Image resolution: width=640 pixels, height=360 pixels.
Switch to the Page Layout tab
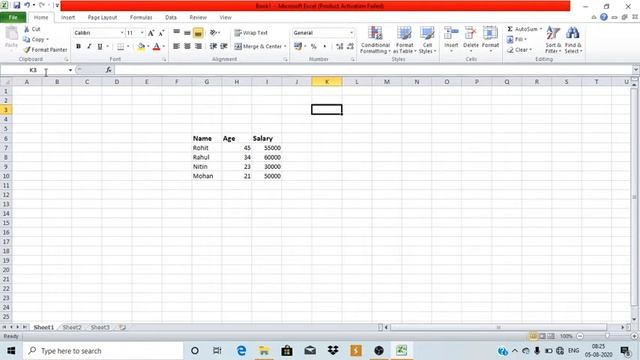click(102, 18)
